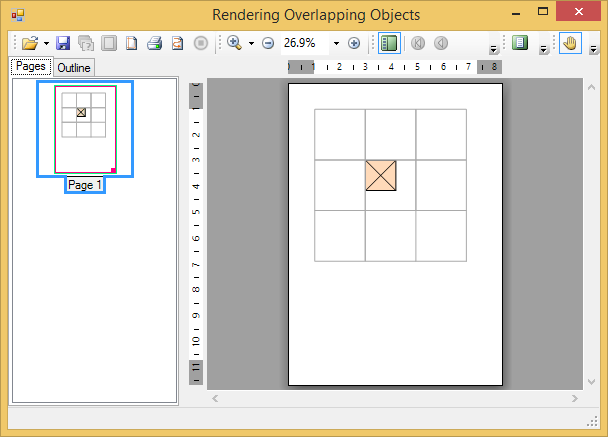Click the plus Zoom In button

(x=354, y=43)
